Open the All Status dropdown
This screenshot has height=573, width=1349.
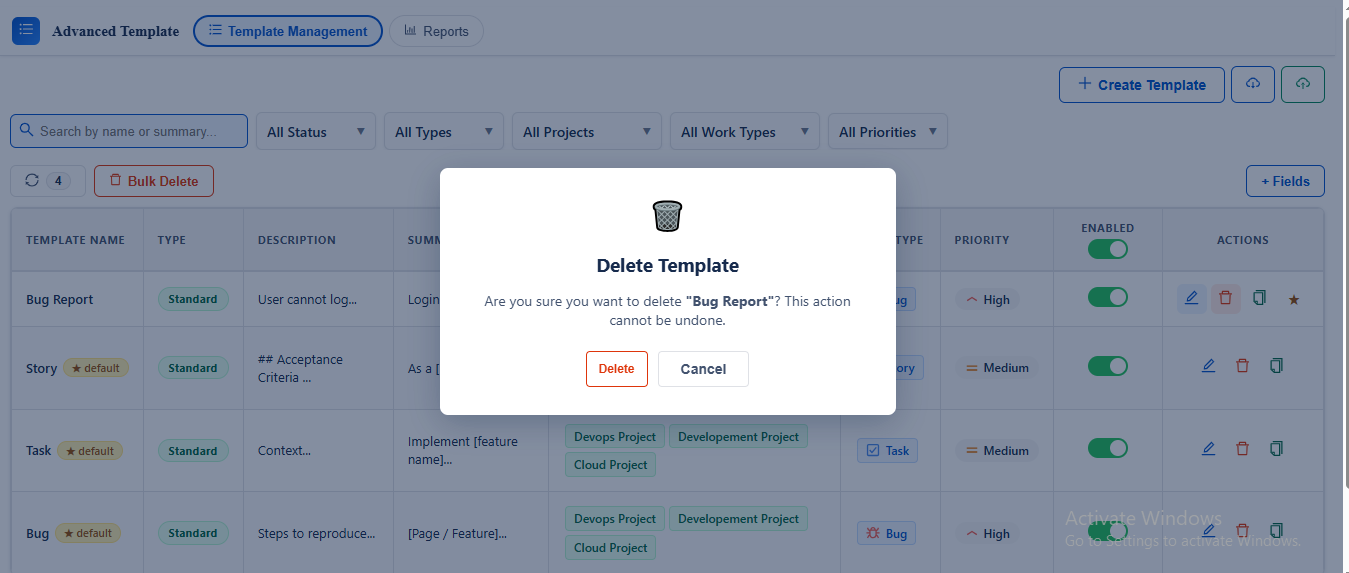[316, 131]
